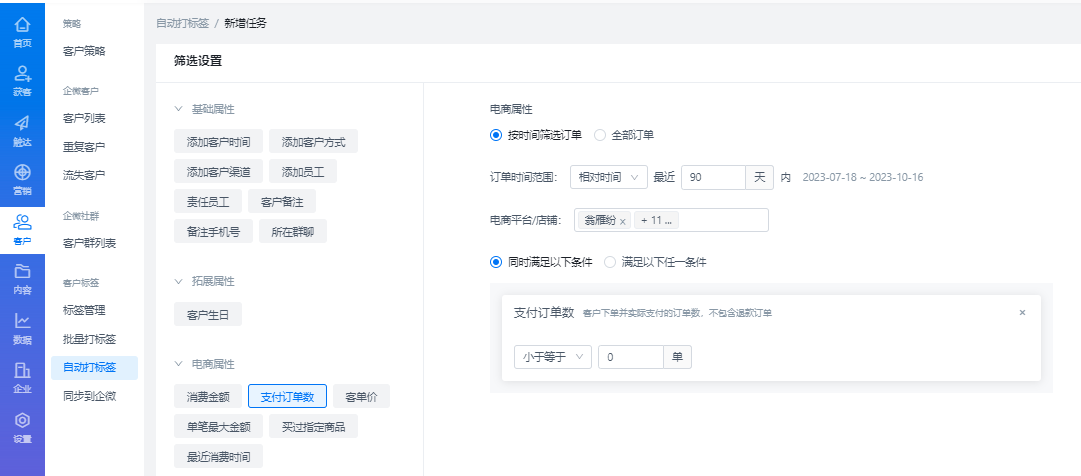Go to 标签管理 in the side menu

pyautogui.click(x=84, y=311)
